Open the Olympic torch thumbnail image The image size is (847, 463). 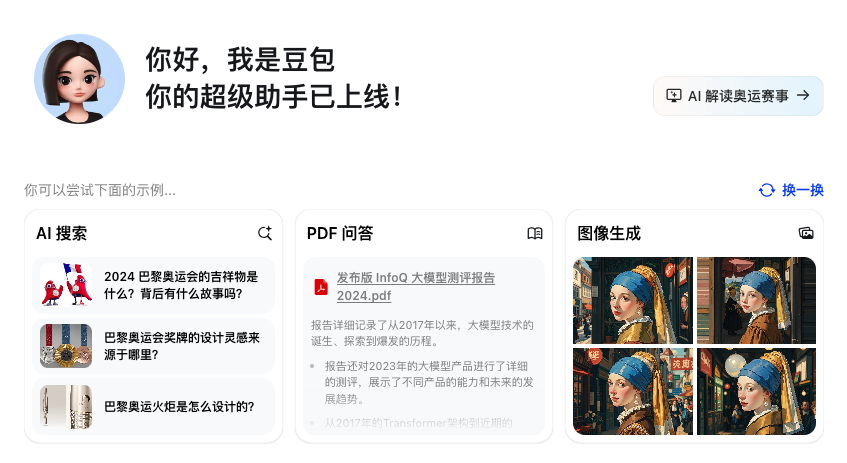click(66, 407)
